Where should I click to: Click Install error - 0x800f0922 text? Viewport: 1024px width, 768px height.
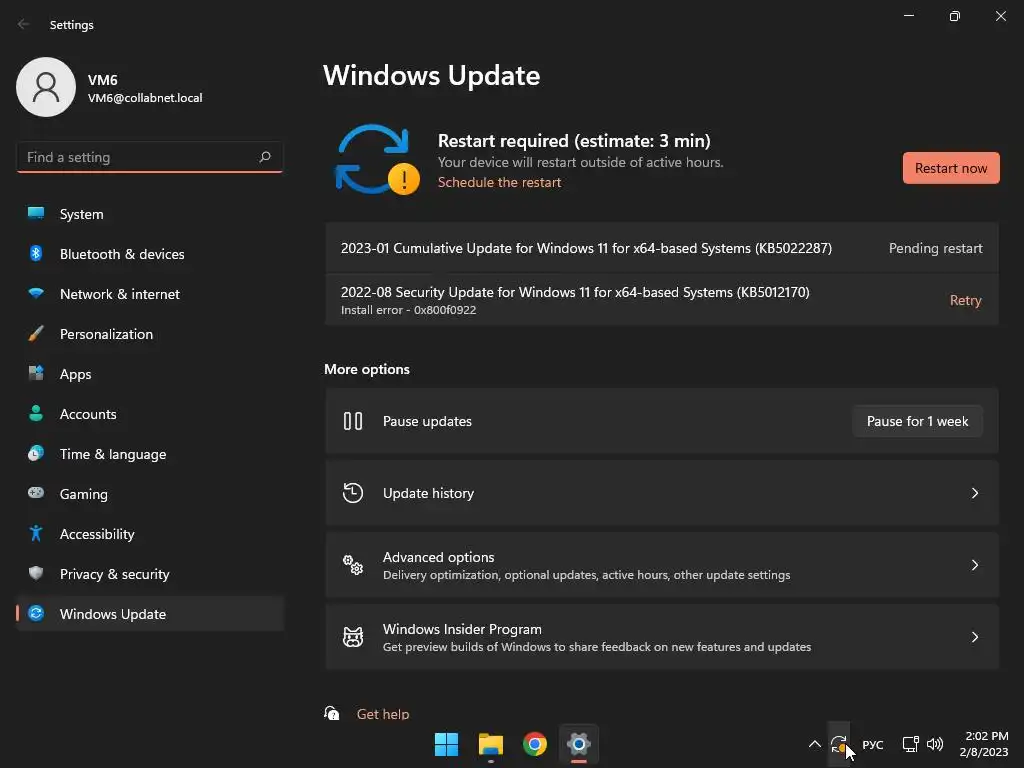[x=408, y=310]
